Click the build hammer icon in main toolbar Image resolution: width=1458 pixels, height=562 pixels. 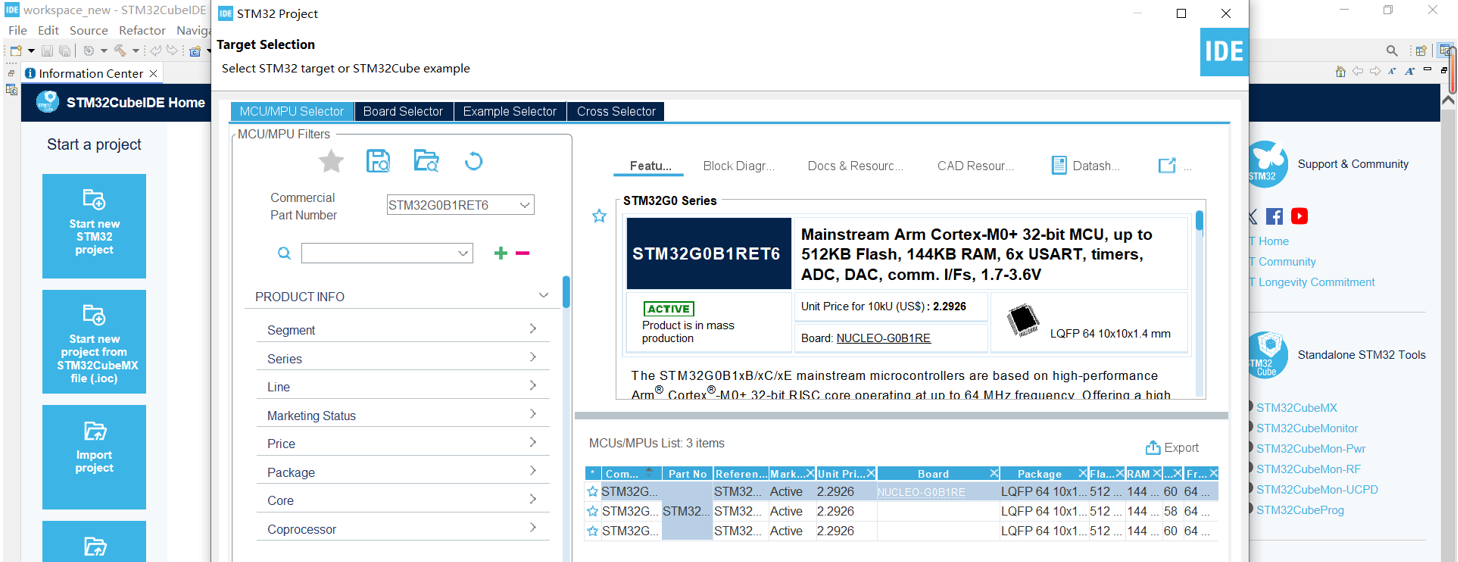120,50
